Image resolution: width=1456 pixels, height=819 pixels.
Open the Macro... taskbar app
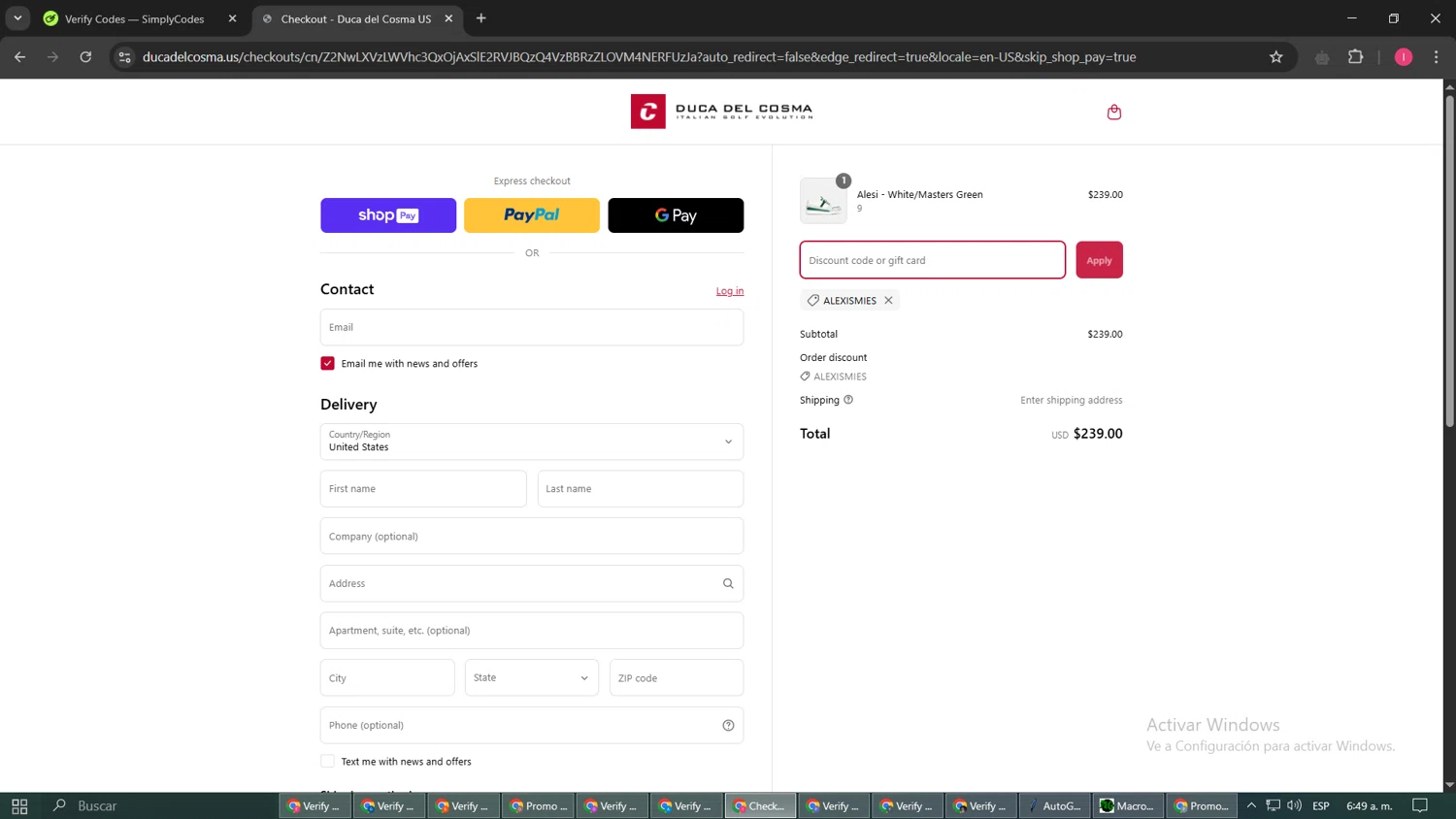[1128, 805]
